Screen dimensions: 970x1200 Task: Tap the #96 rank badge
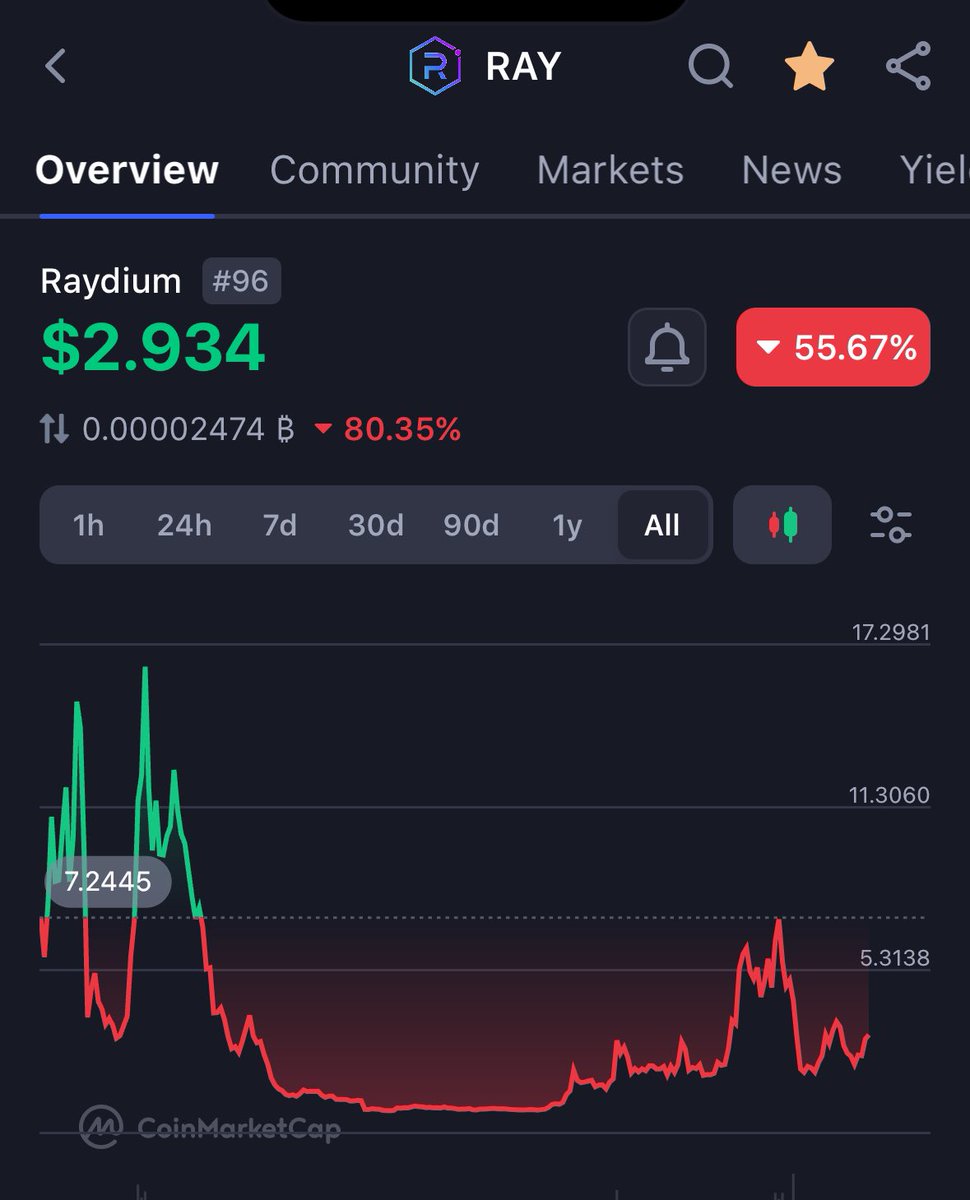pyautogui.click(x=241, y=281)
